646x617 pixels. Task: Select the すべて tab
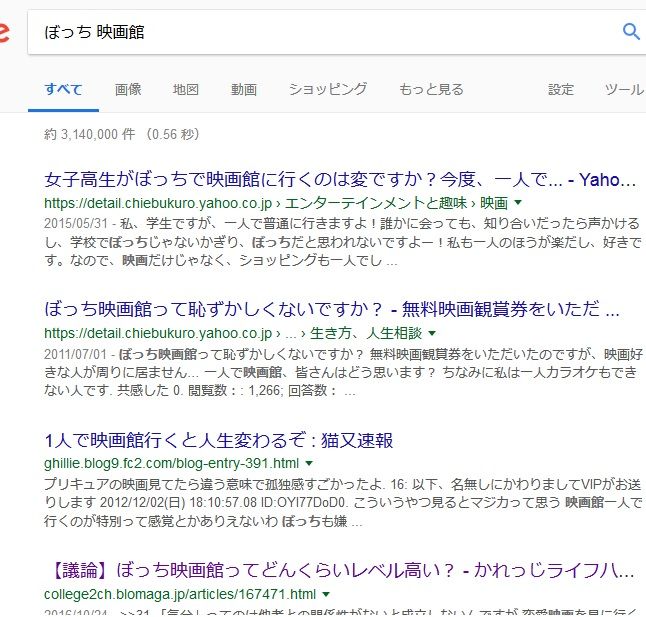tap(63, 89)
